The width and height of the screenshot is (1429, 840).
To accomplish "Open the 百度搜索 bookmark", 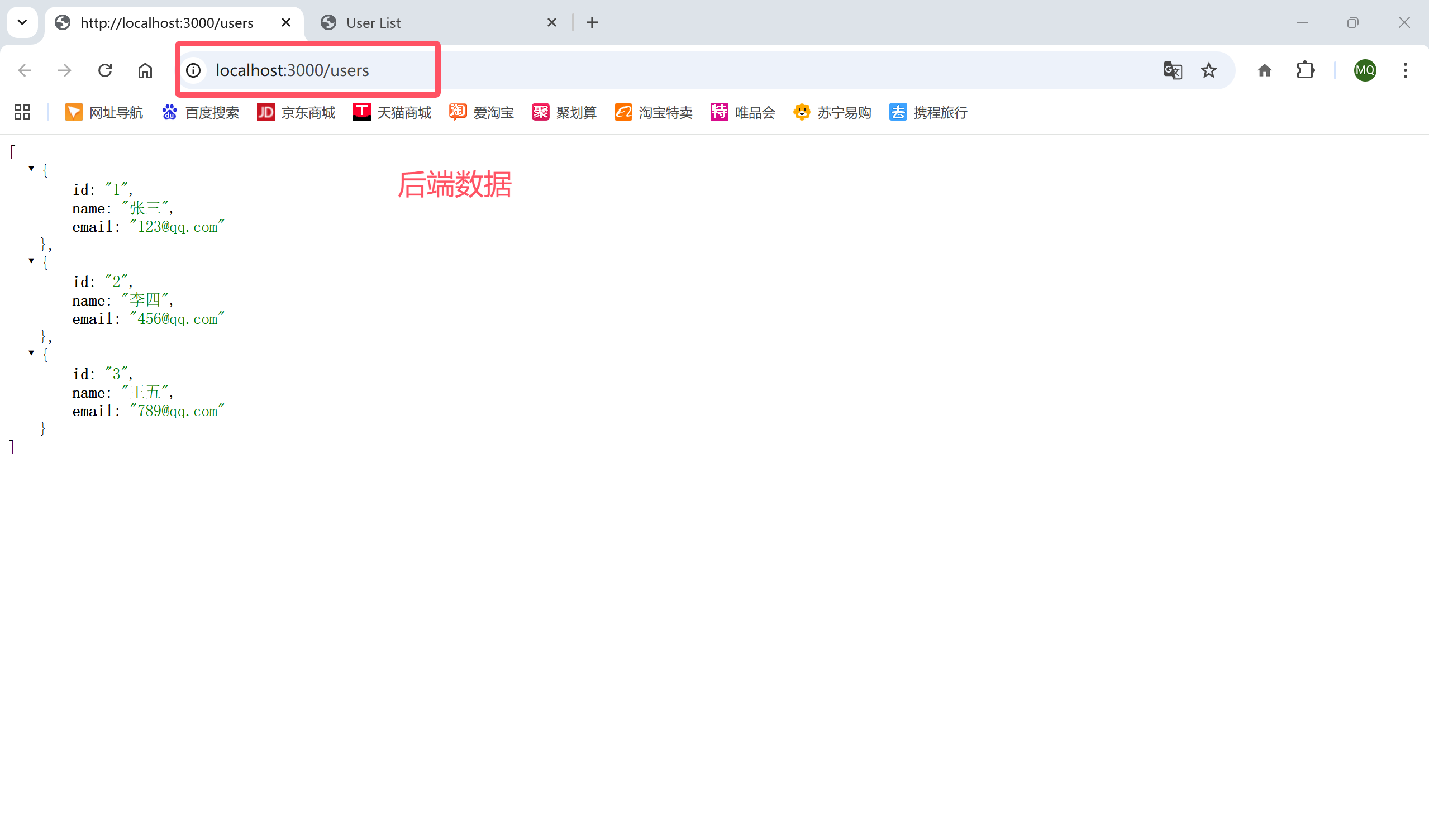I will click(201, 112).
